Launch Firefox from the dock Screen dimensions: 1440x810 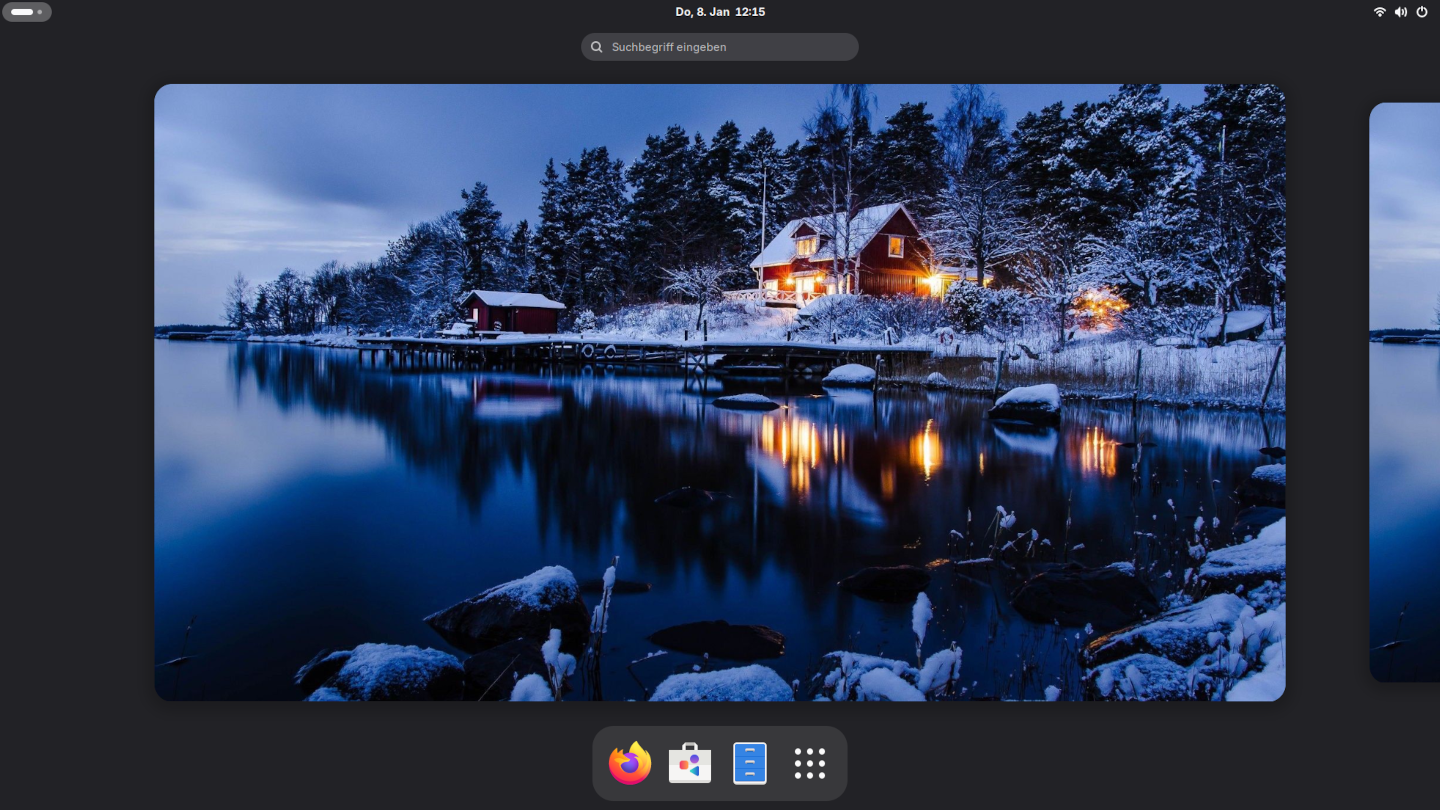[630, 763]
